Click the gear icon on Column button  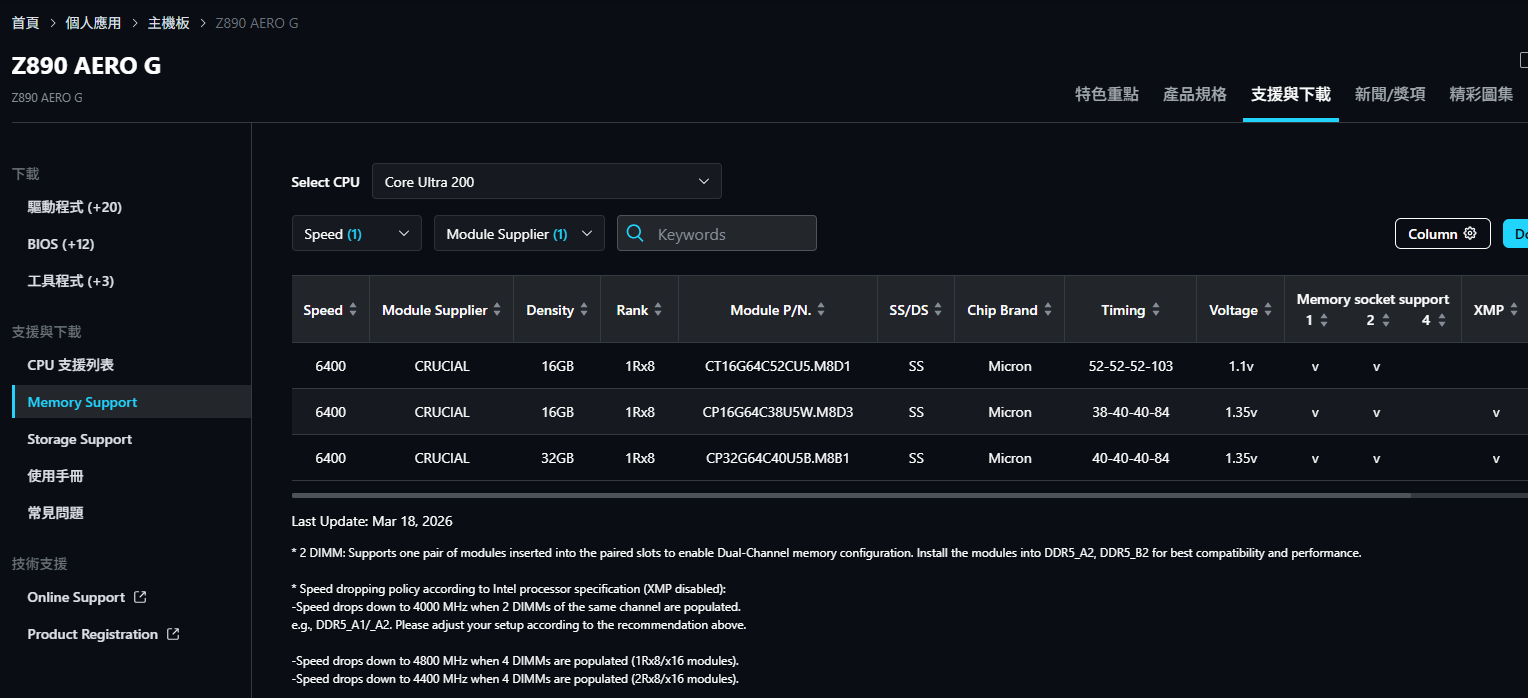point(1470,233)
